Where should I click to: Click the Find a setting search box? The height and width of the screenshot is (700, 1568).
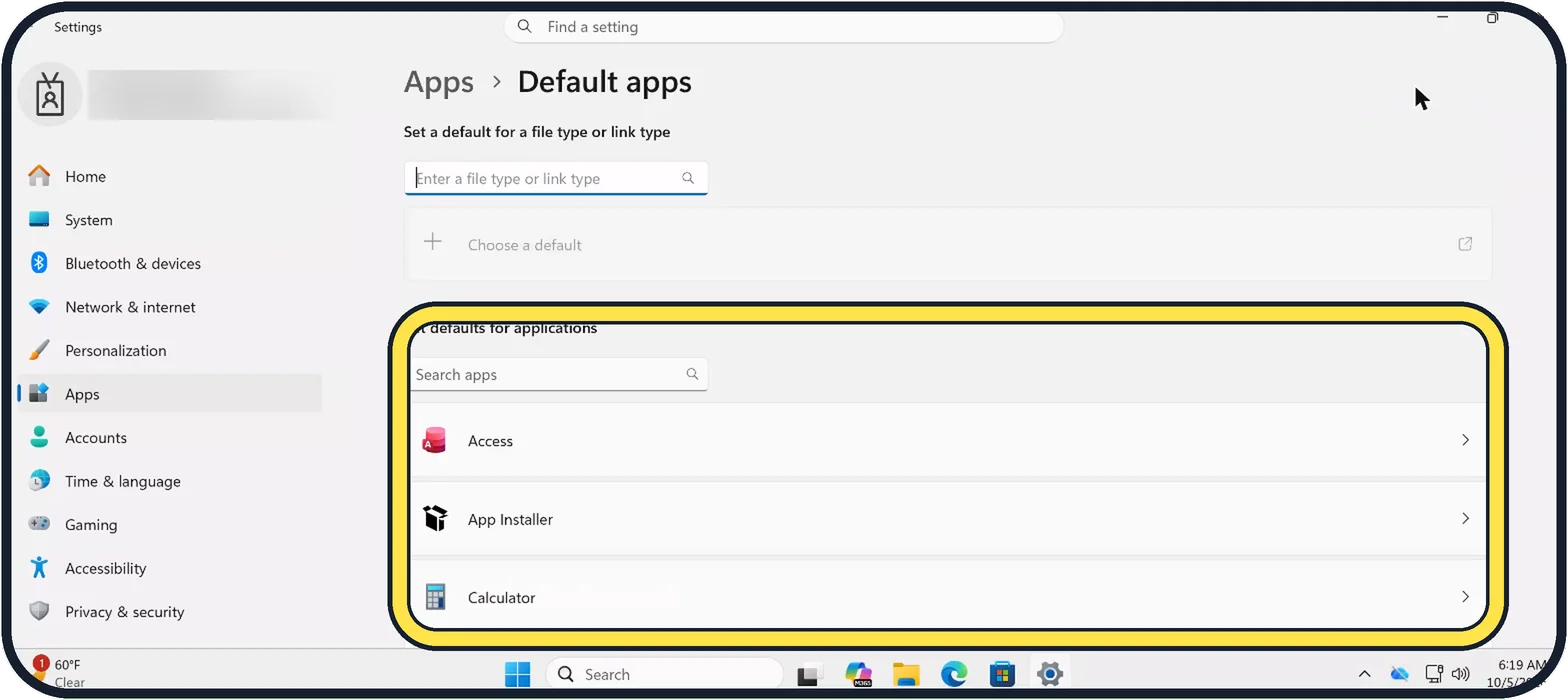click(784, 27)
